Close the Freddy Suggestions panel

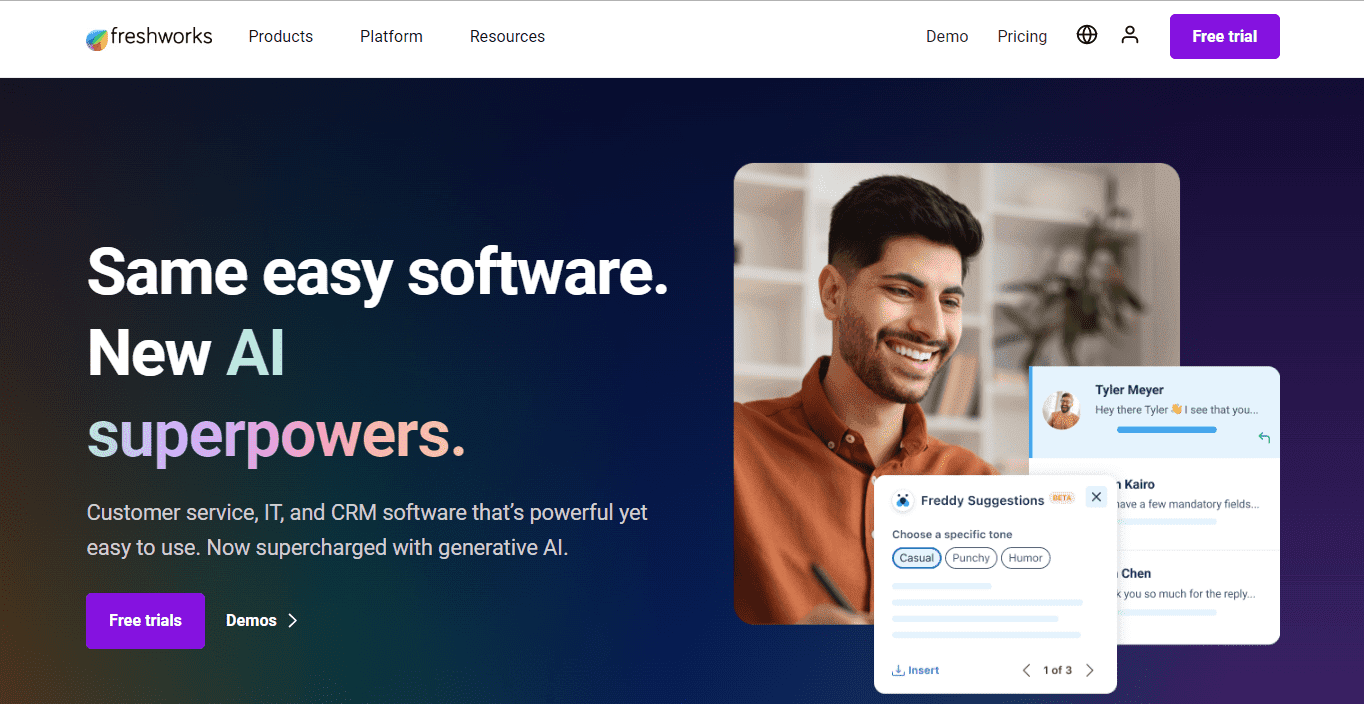[1096, 497]
